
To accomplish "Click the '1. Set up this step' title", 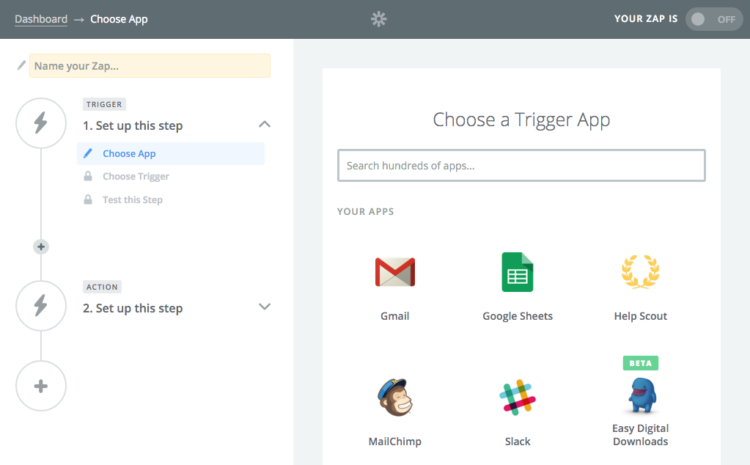I will (x=132, y=126).
